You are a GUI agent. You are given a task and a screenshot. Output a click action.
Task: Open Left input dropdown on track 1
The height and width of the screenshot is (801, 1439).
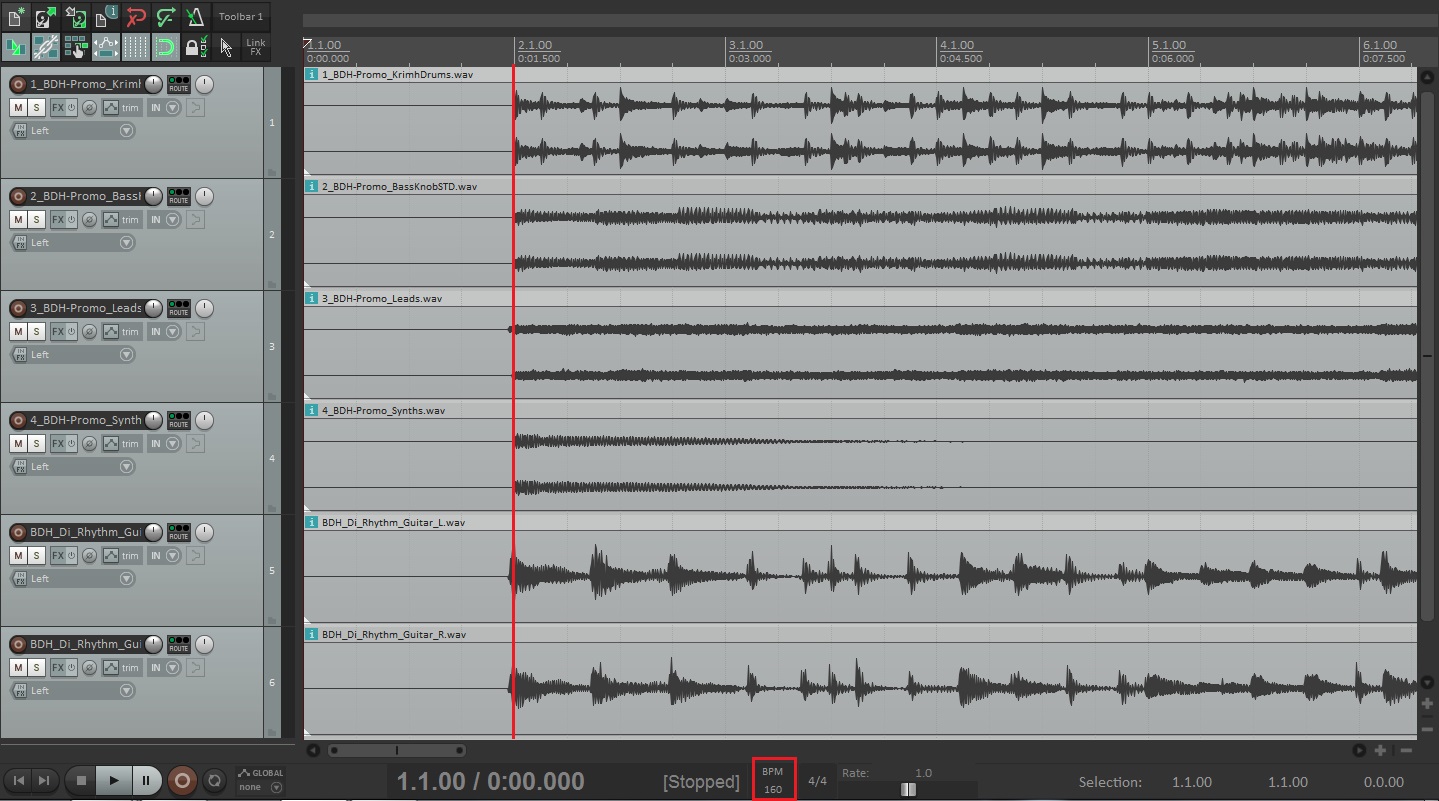click(x=73, y=130)
